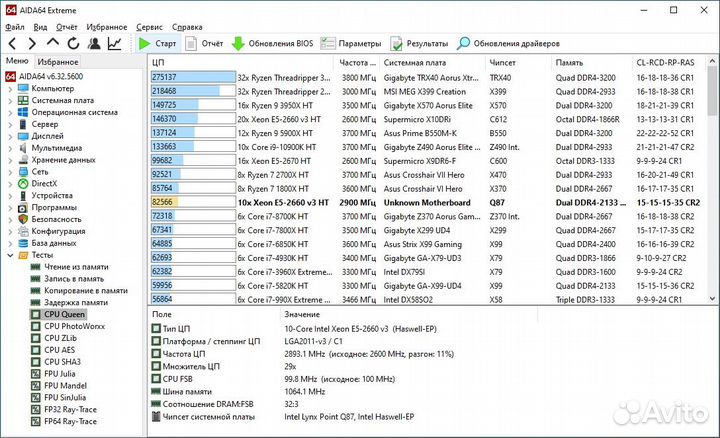
Task: Sort by the Частота column header
Action: click(357, 62)
